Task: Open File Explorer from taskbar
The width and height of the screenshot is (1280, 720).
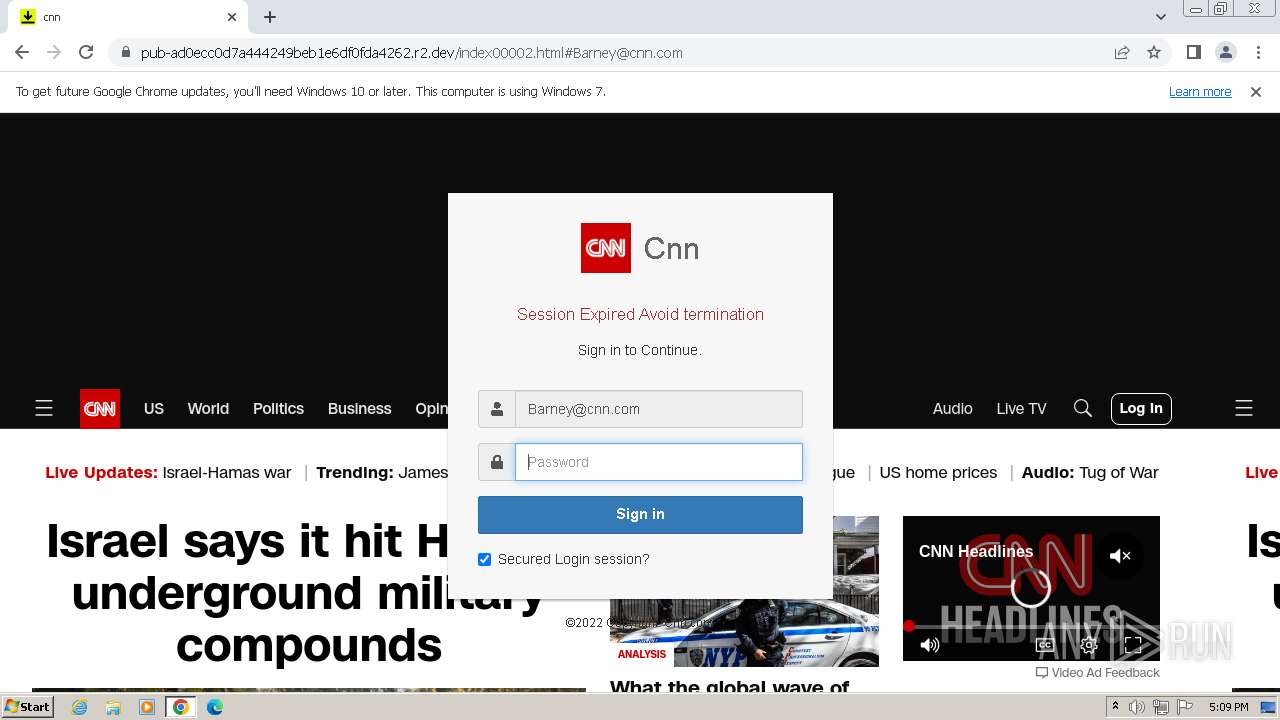Action: (x=113, y=707)
